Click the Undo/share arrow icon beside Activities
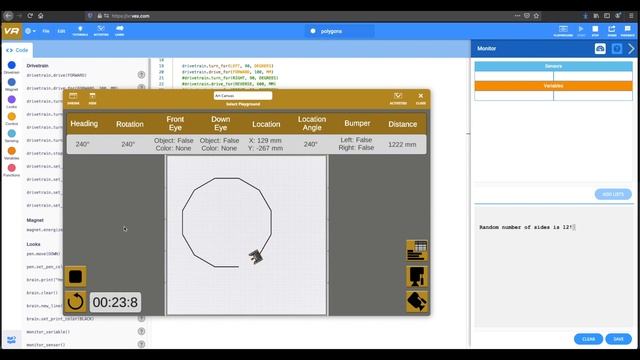The height and width of the screenshot is (360, 640). tap(120, 31)
